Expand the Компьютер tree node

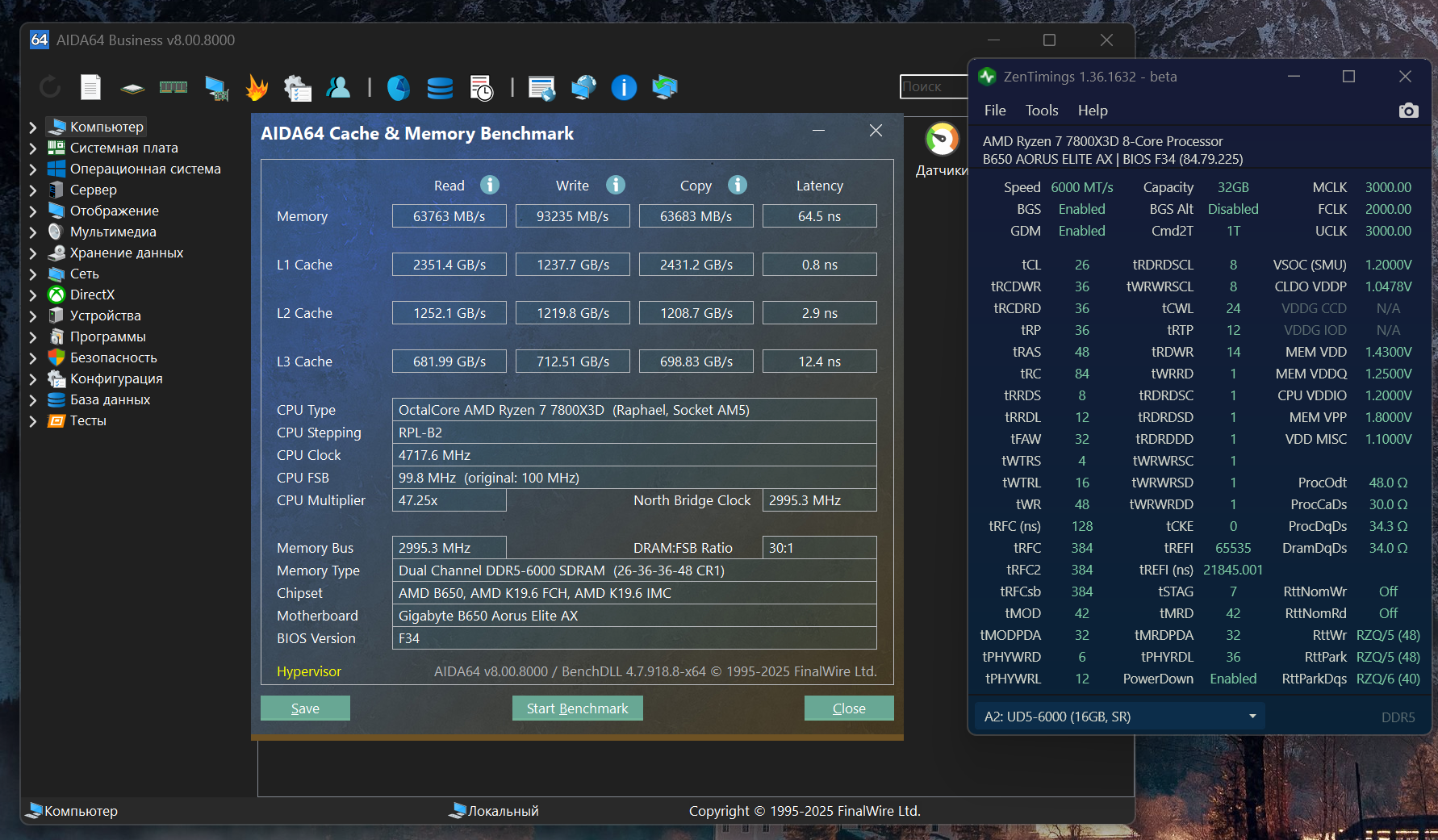point(32,127)
